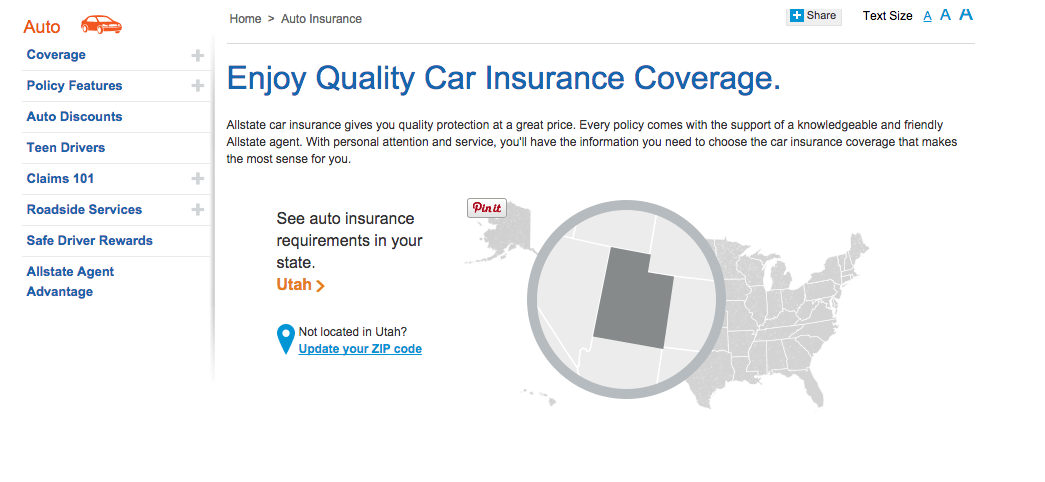
Task: Open the Teen Drivers page
Action: (66, 147)
